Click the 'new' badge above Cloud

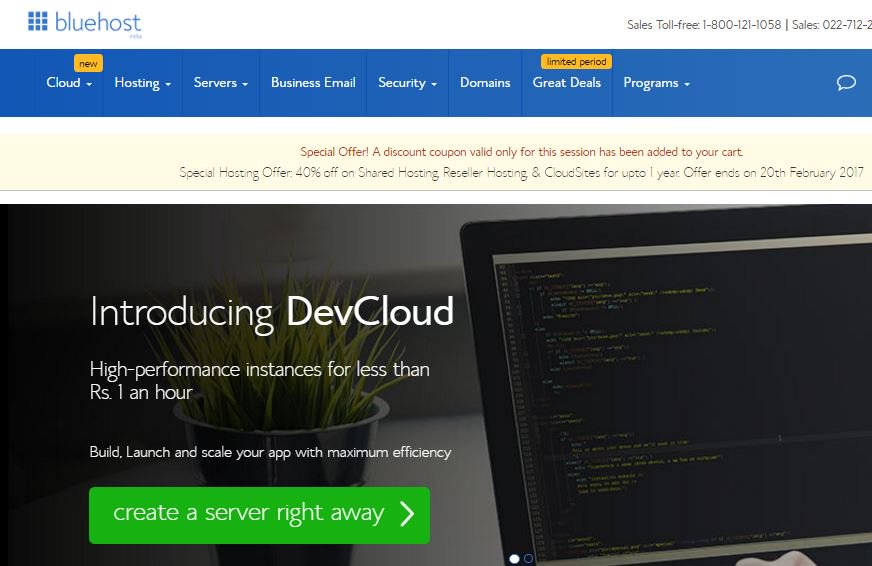[x=88, y=63]
